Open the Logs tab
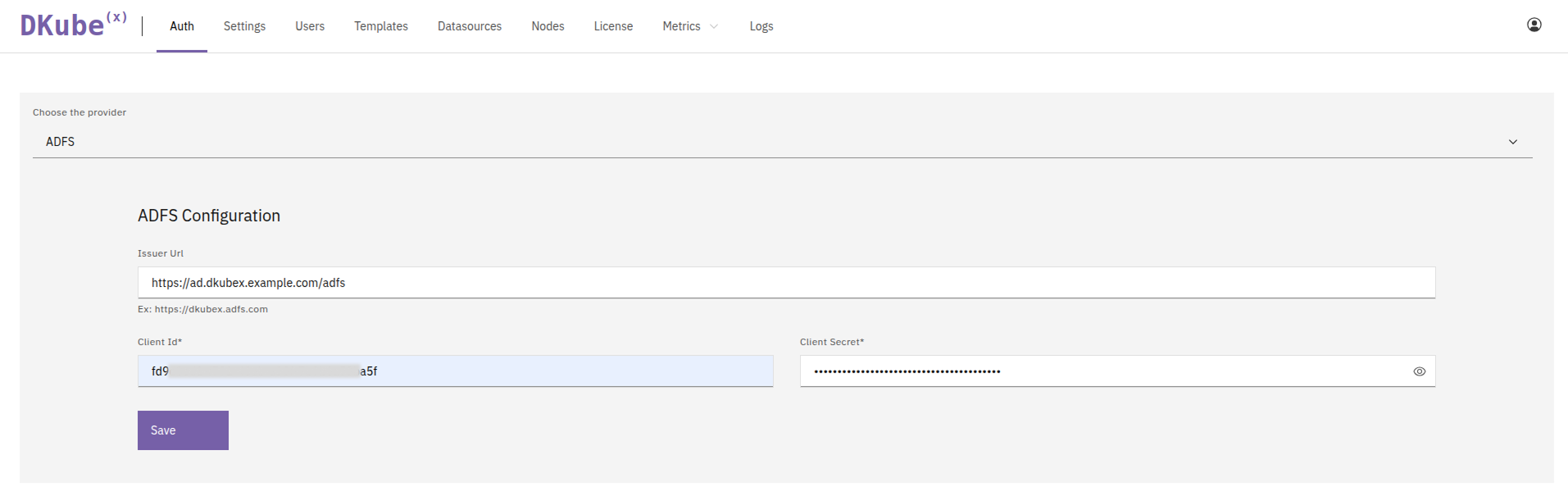This screenshot has height=496, width=1568. 761,26
